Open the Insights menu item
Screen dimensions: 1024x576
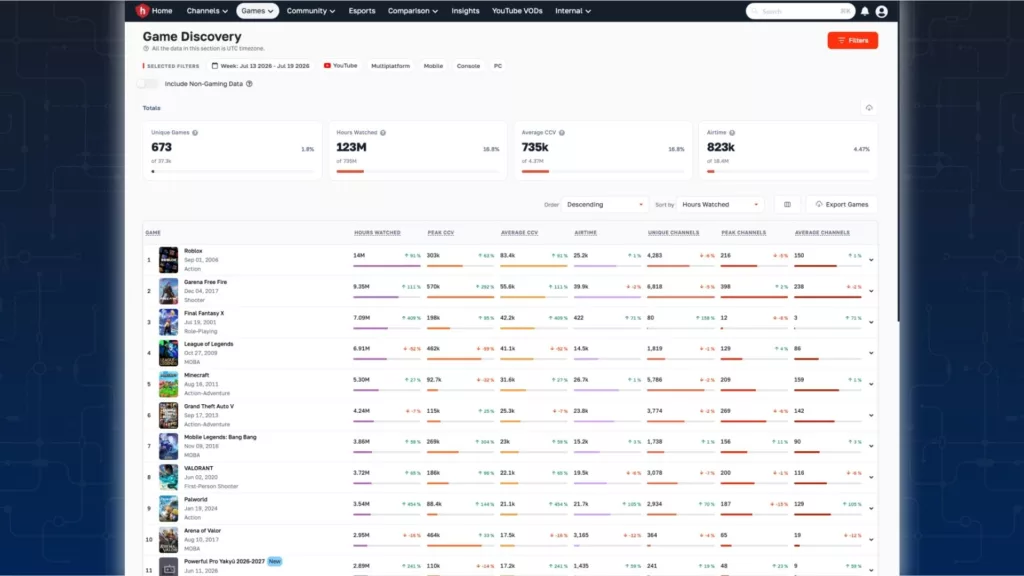click(465, 11)
